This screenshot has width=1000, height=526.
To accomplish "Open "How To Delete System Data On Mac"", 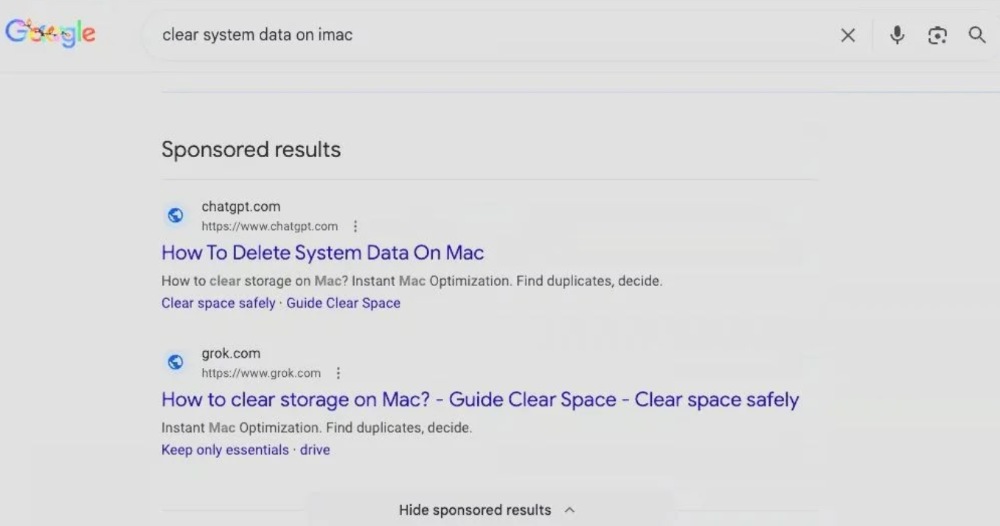I will point(323,253).
